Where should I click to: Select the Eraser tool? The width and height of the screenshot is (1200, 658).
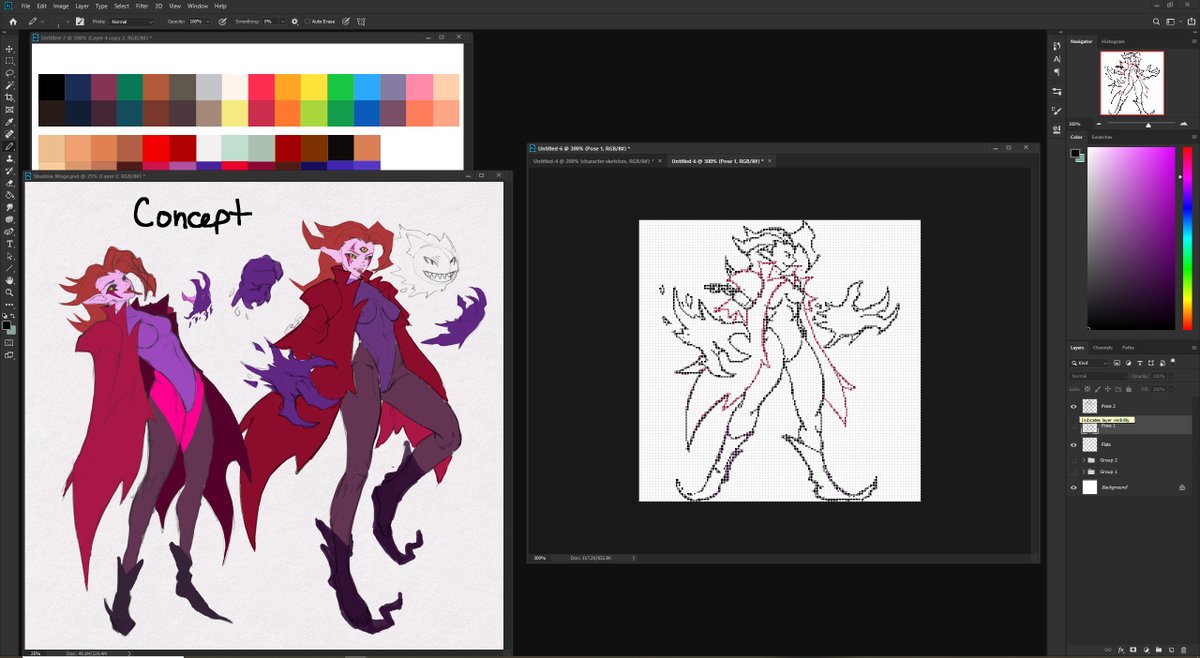point(9,183)
